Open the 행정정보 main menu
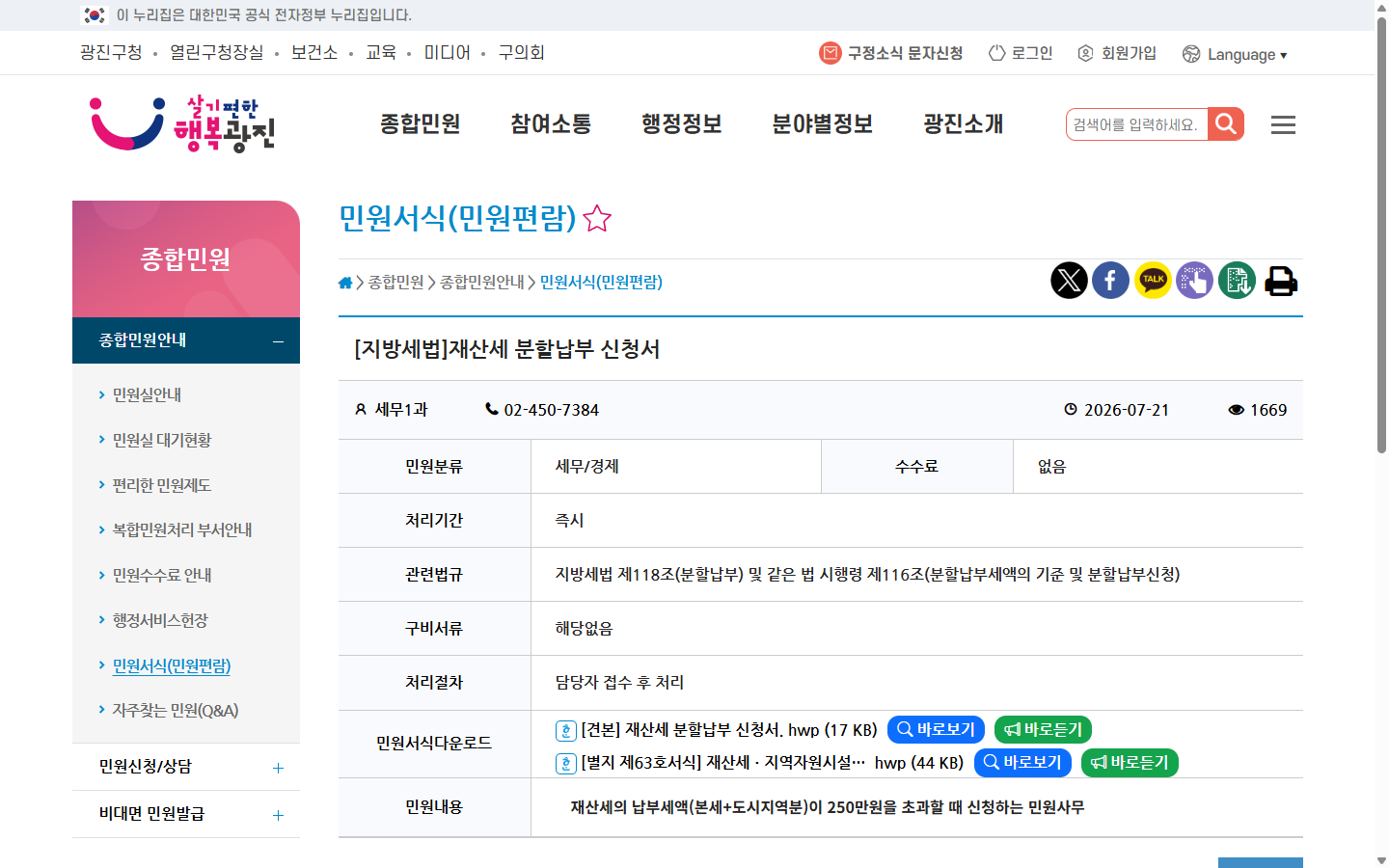 682,124
